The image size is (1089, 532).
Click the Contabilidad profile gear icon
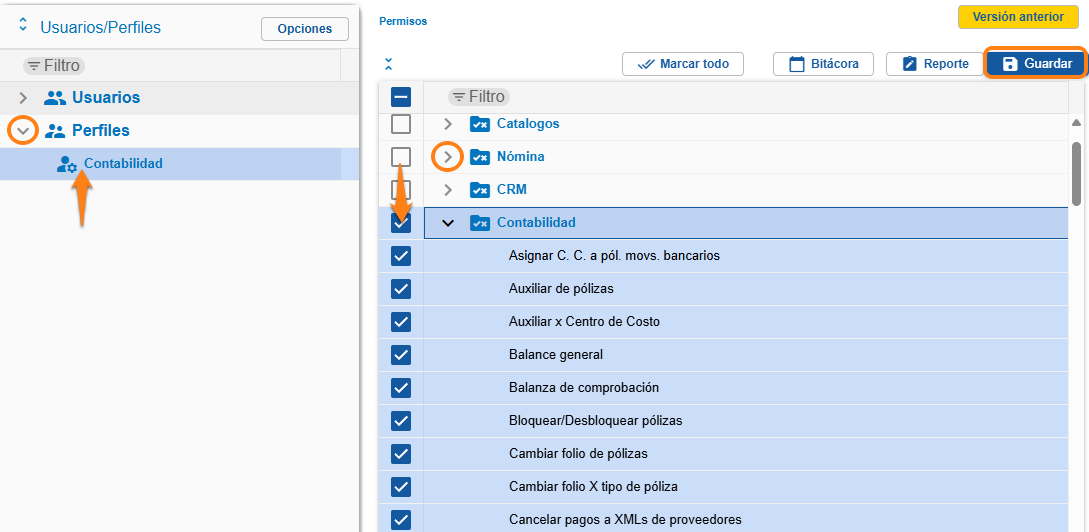point(67,165)
